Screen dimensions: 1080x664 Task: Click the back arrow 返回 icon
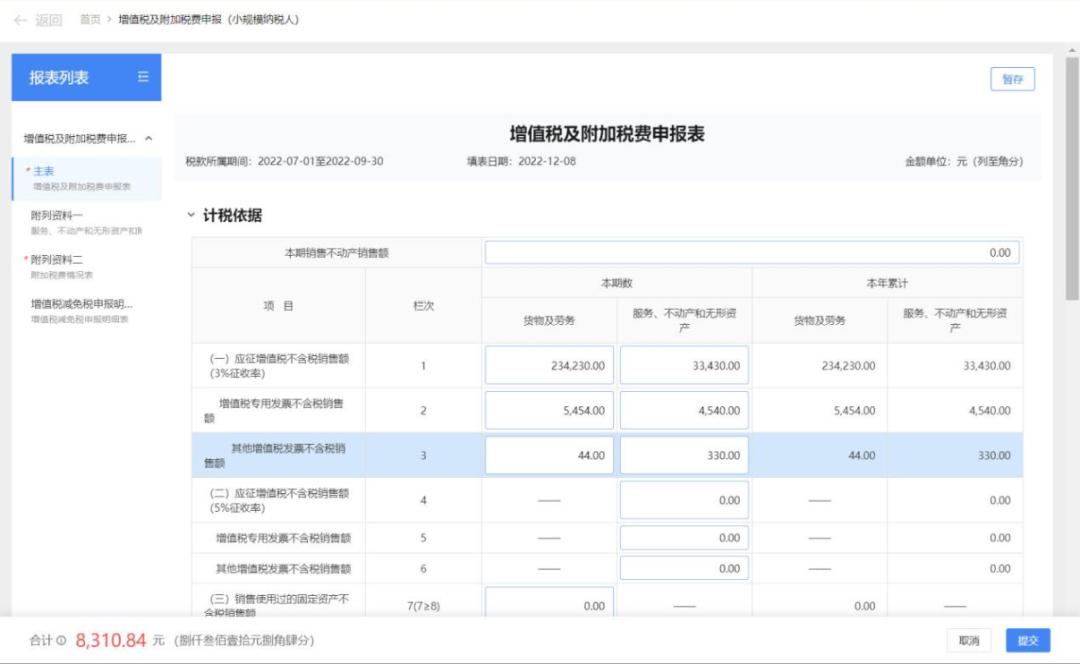[x=20, y=20]
